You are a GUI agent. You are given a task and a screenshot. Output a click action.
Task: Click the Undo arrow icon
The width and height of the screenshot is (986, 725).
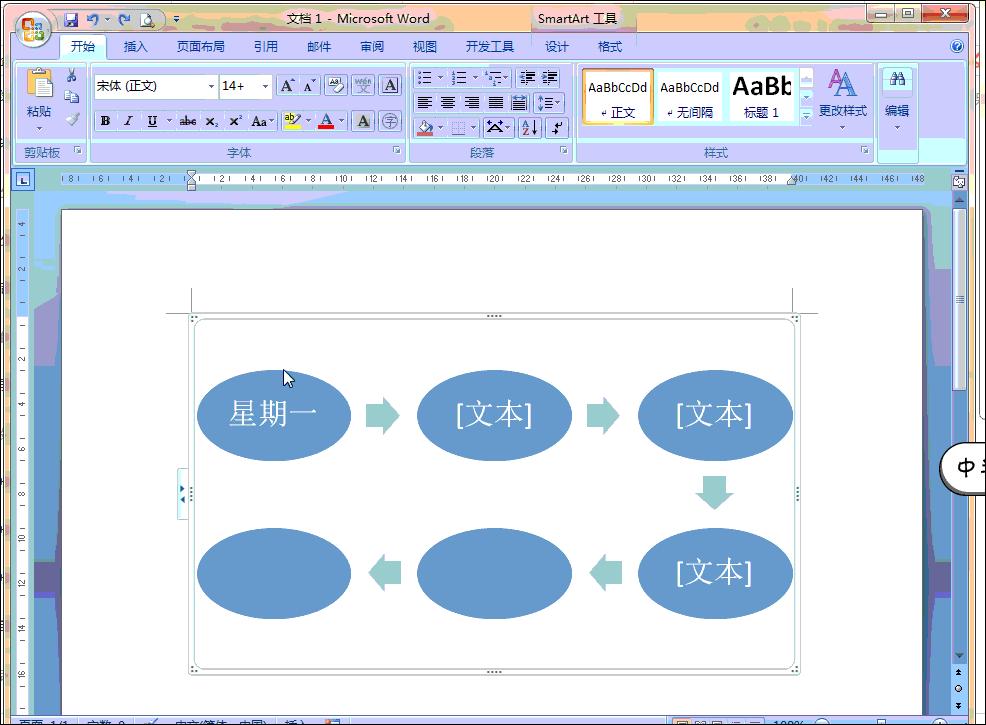[93, 20]
